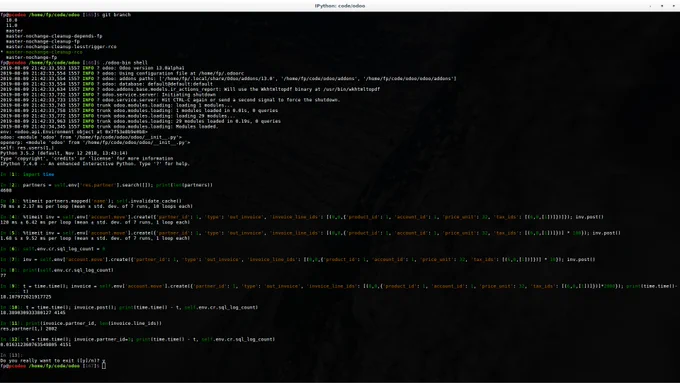
Task: Click the 'Odoo version 13.0alpha1' log line
Action: 92,68
